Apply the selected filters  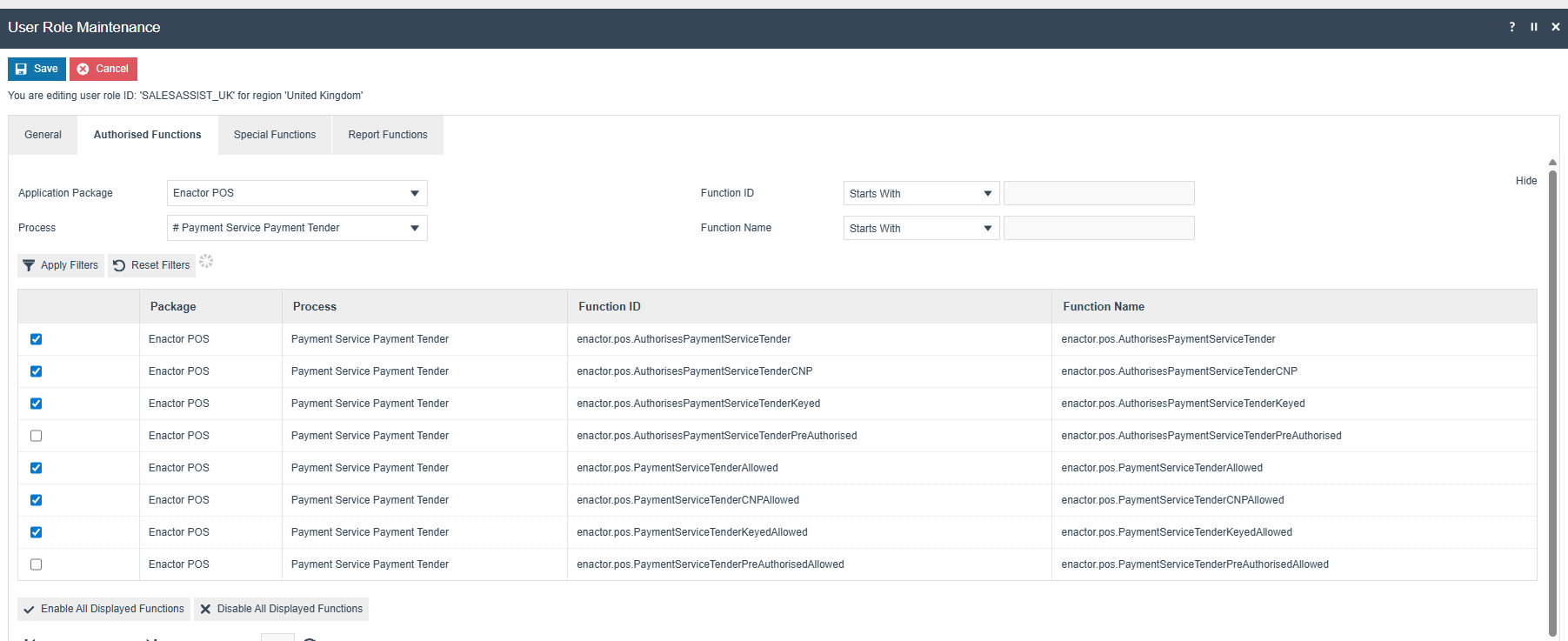coord(61,265)
